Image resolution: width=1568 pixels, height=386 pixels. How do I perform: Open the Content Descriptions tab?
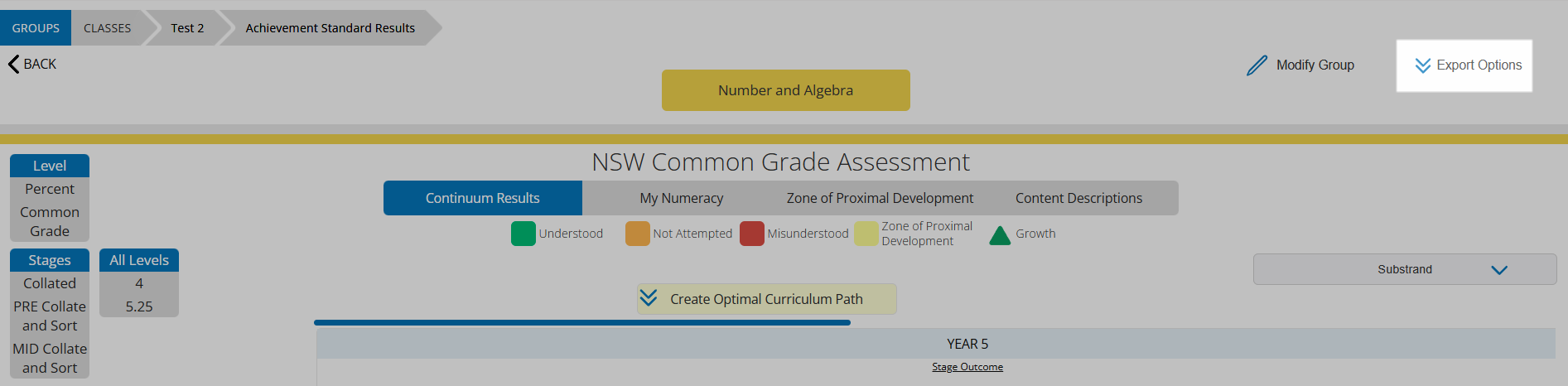point(1078,198)
